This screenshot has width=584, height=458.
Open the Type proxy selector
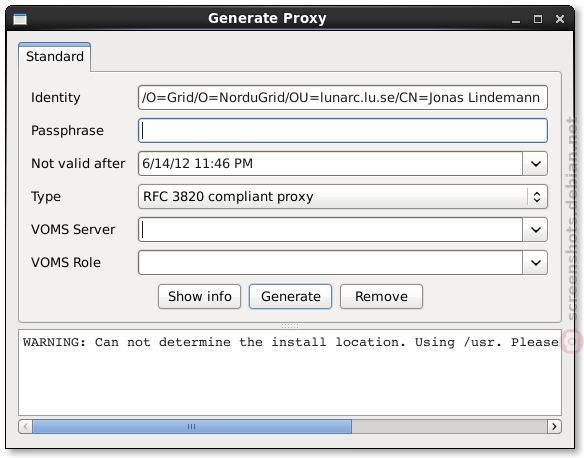coord(343,197)
